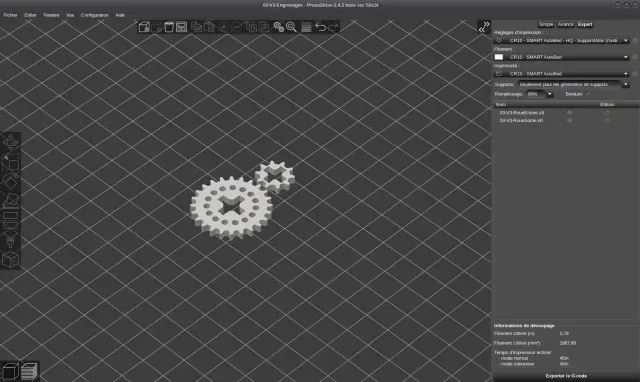640x382 pixels.
Task: Open the Aide menu
Action: coord(120,15)
